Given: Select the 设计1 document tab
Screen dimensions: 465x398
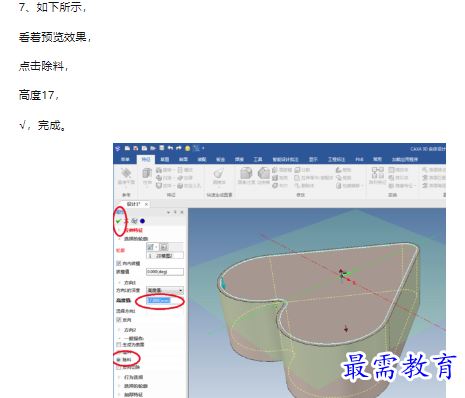Looking at the screenshot, I should pos(133,204).
